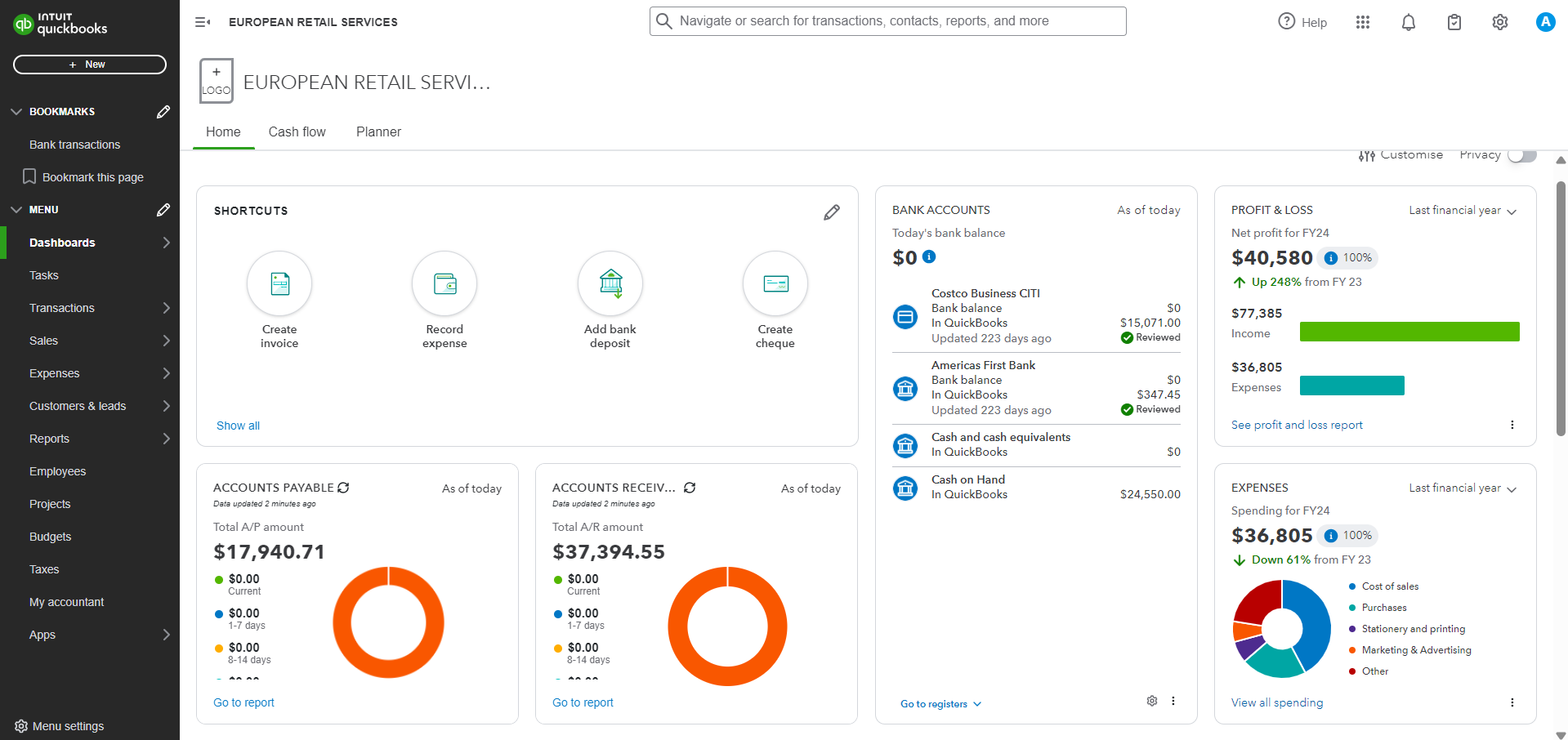Click the See profit and loss report link

tap(1297, 425)
